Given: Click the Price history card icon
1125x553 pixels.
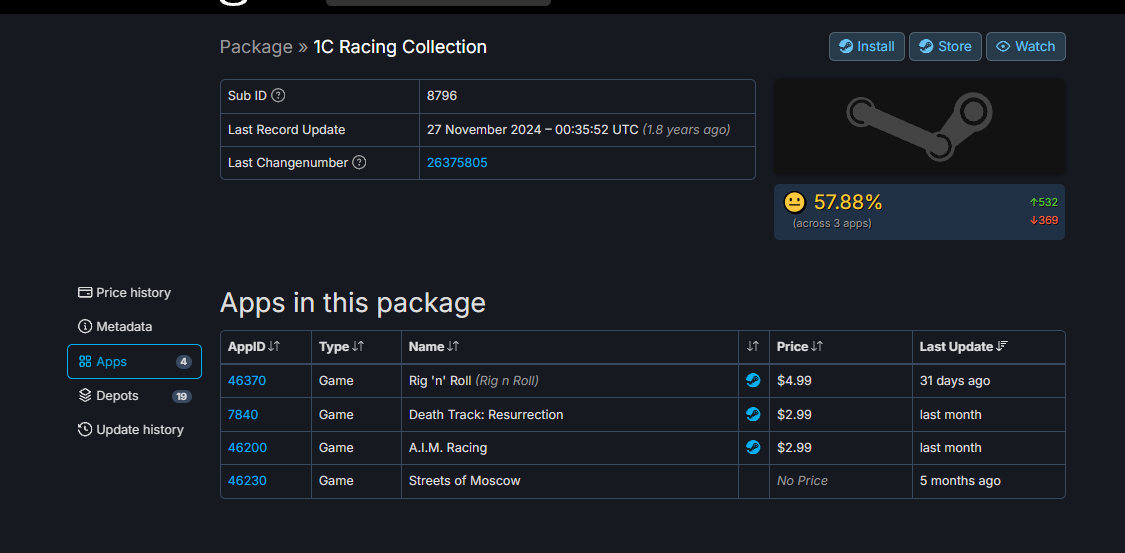Looking at the screenshot, I should pyautogui.click(x=85, y=293).
